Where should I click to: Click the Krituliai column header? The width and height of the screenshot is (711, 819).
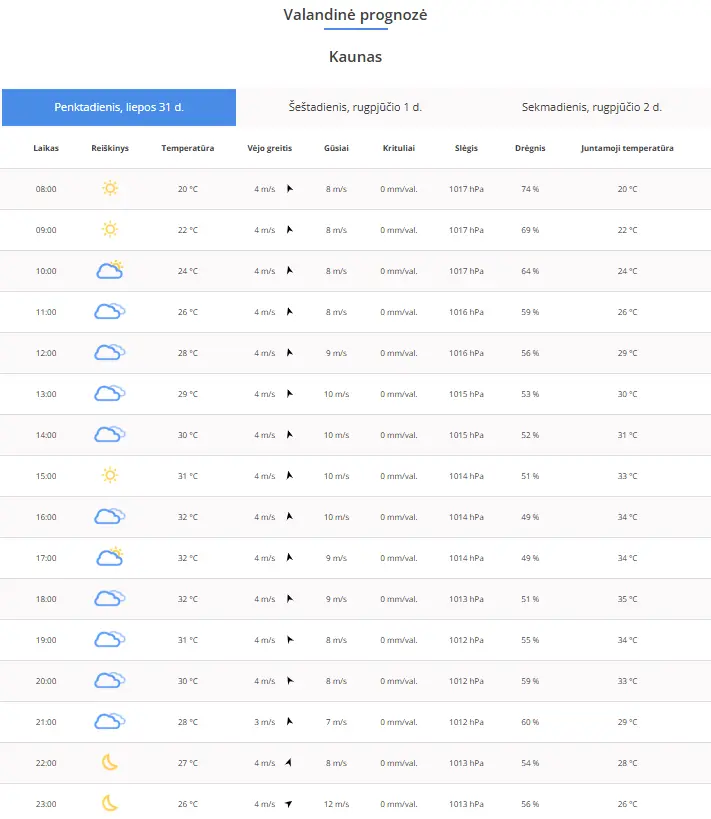399,148
